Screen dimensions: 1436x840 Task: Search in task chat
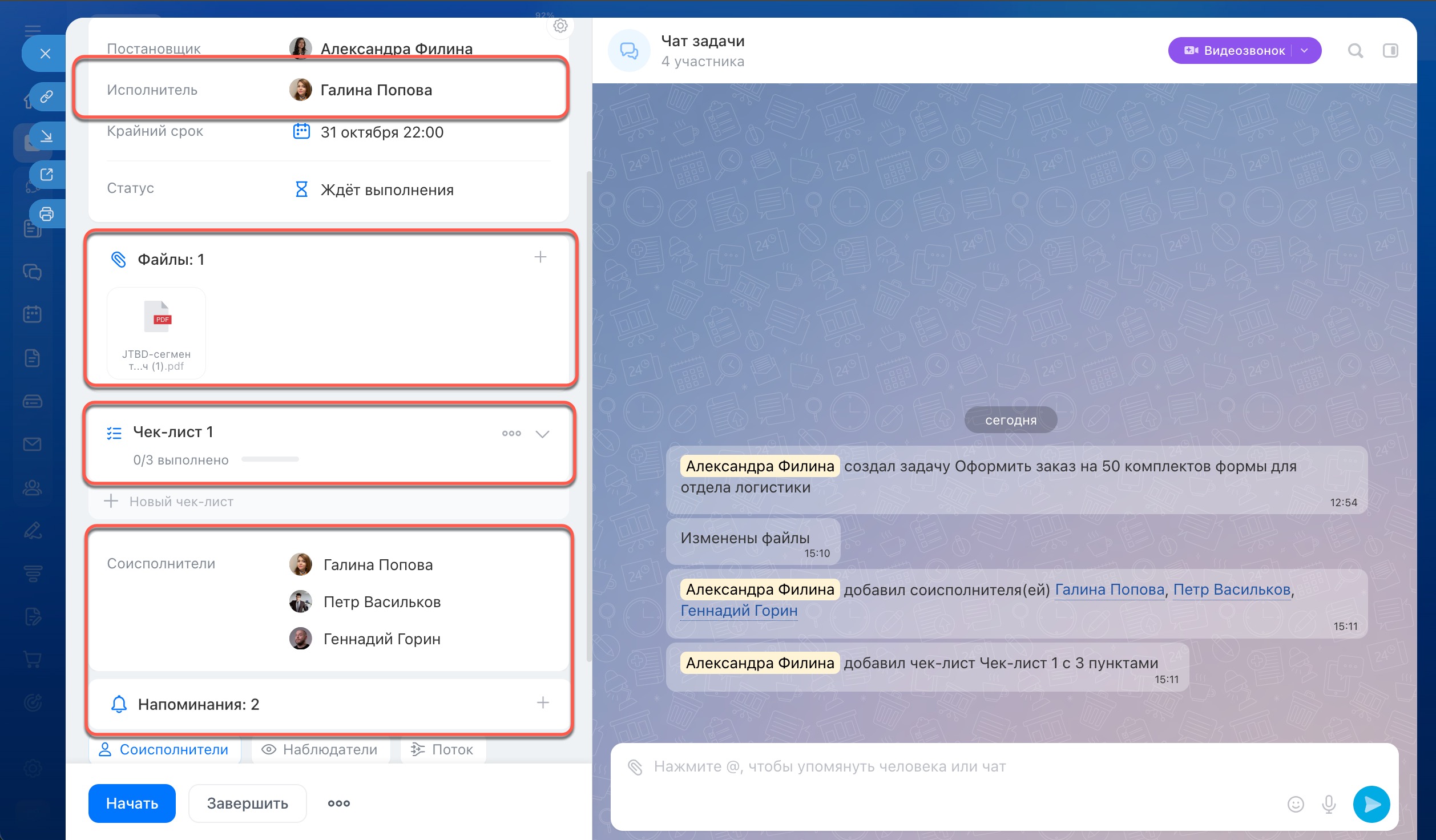tap(1356, 51)
